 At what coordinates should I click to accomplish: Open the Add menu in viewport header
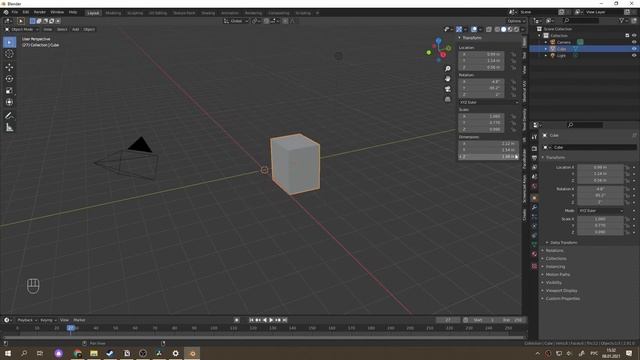(76, 29)
